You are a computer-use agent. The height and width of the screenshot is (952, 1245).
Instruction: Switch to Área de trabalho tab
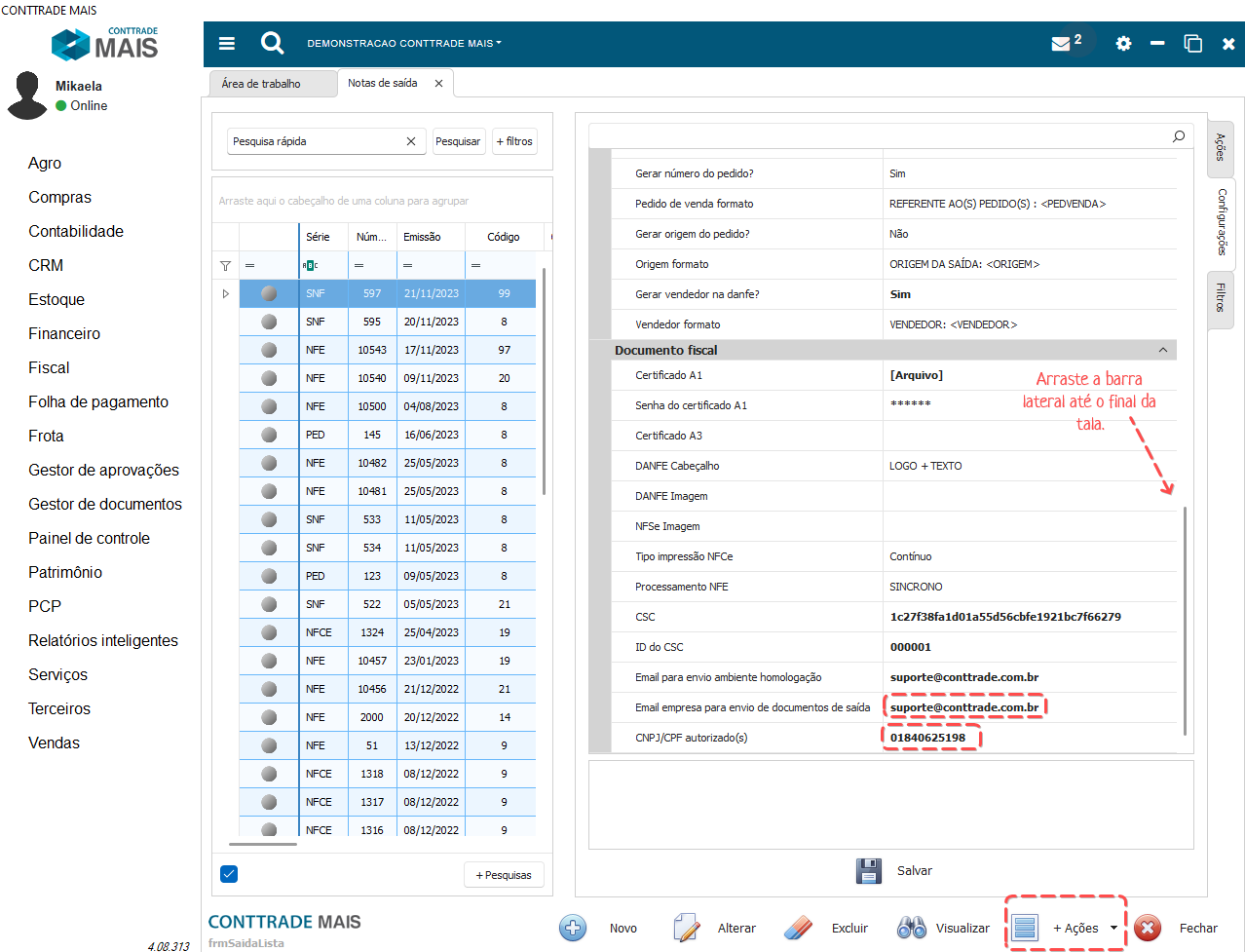(261, 84)
